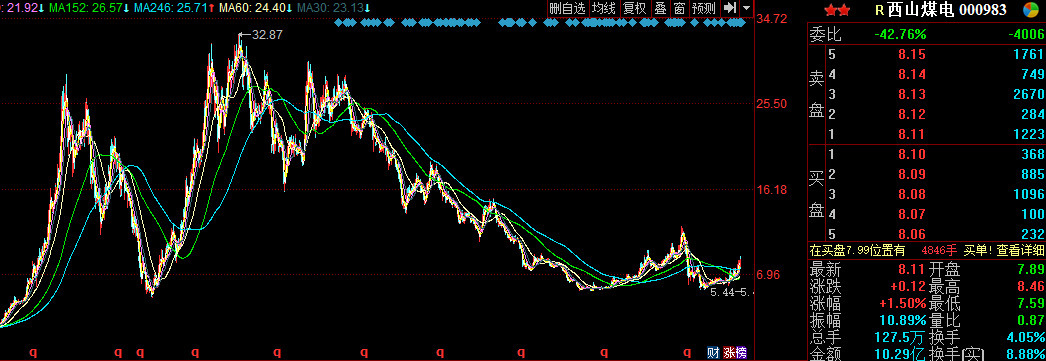Toggle 均线 moving averages display

(x=604, y=8)
